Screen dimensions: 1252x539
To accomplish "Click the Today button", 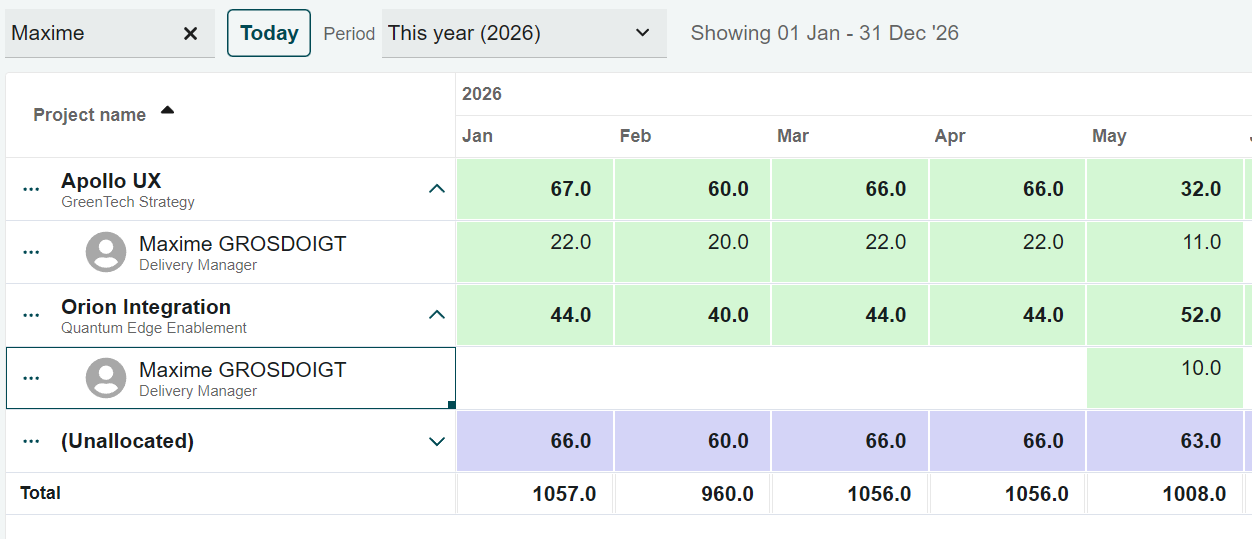I will point(269,33).
